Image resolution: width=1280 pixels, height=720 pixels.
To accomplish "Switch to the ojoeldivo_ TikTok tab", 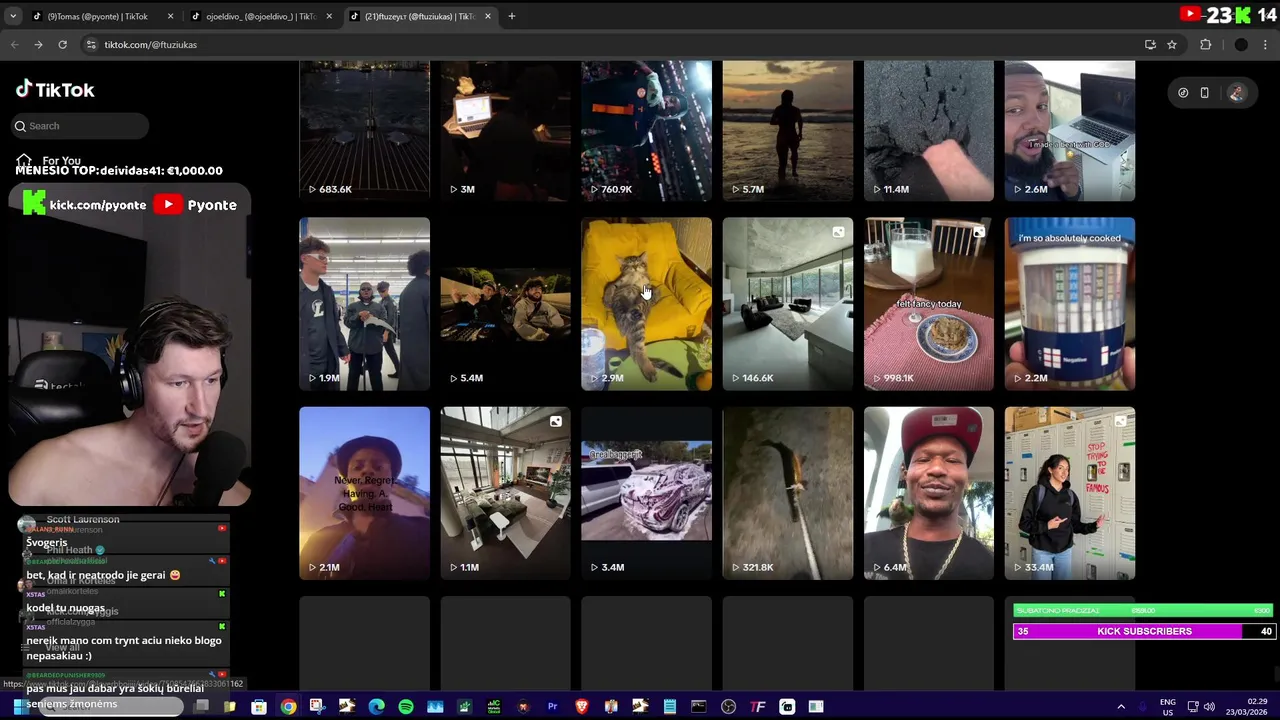I will coord(260,16).
